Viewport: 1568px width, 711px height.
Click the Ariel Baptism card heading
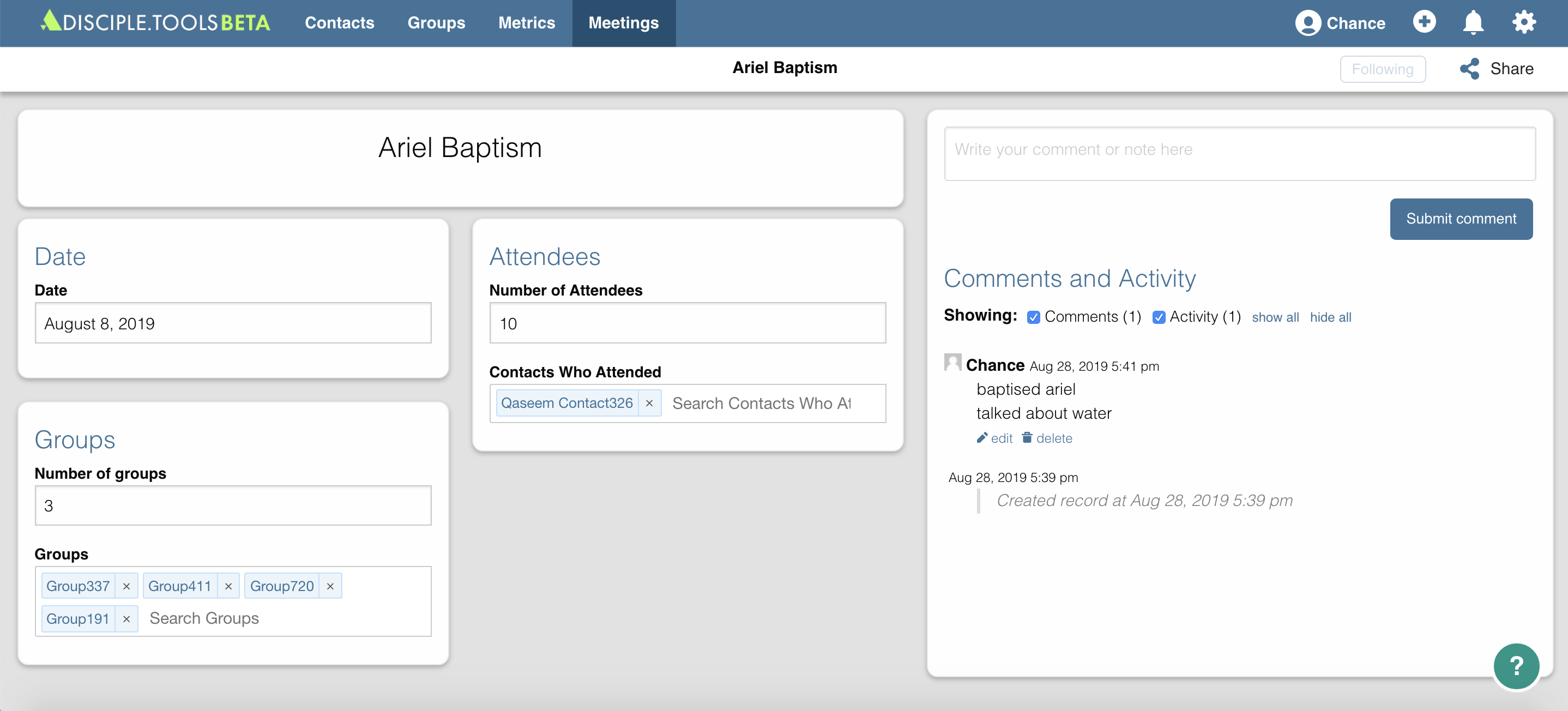460,148
